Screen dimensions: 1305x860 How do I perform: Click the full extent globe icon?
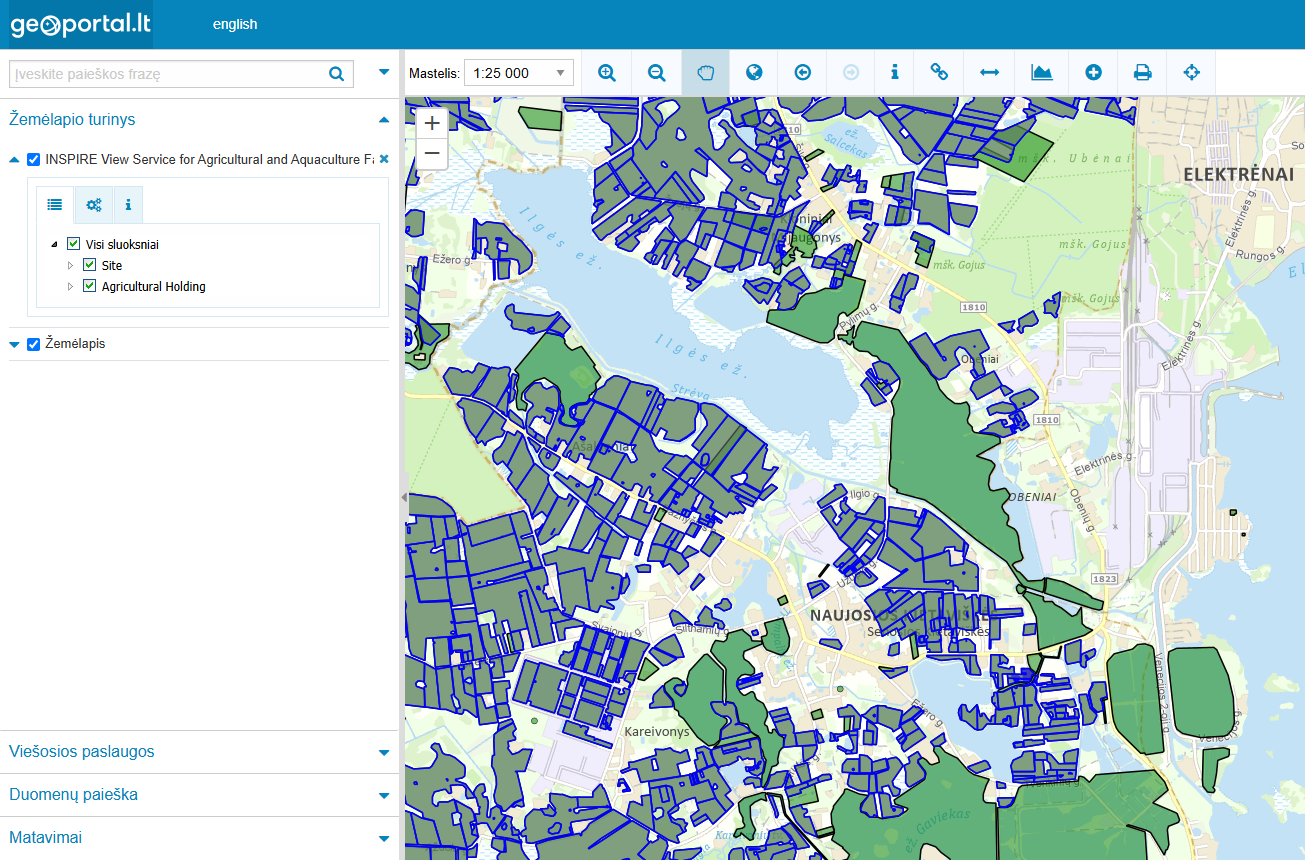[x=754, y=73]
